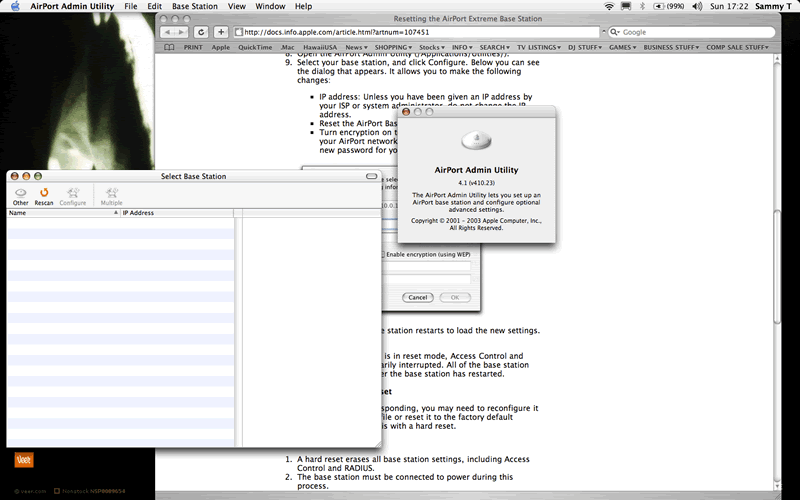800x500 pixels.
Task: Expand the DJ STUFF bookmark folder
Action: (585, 47)
